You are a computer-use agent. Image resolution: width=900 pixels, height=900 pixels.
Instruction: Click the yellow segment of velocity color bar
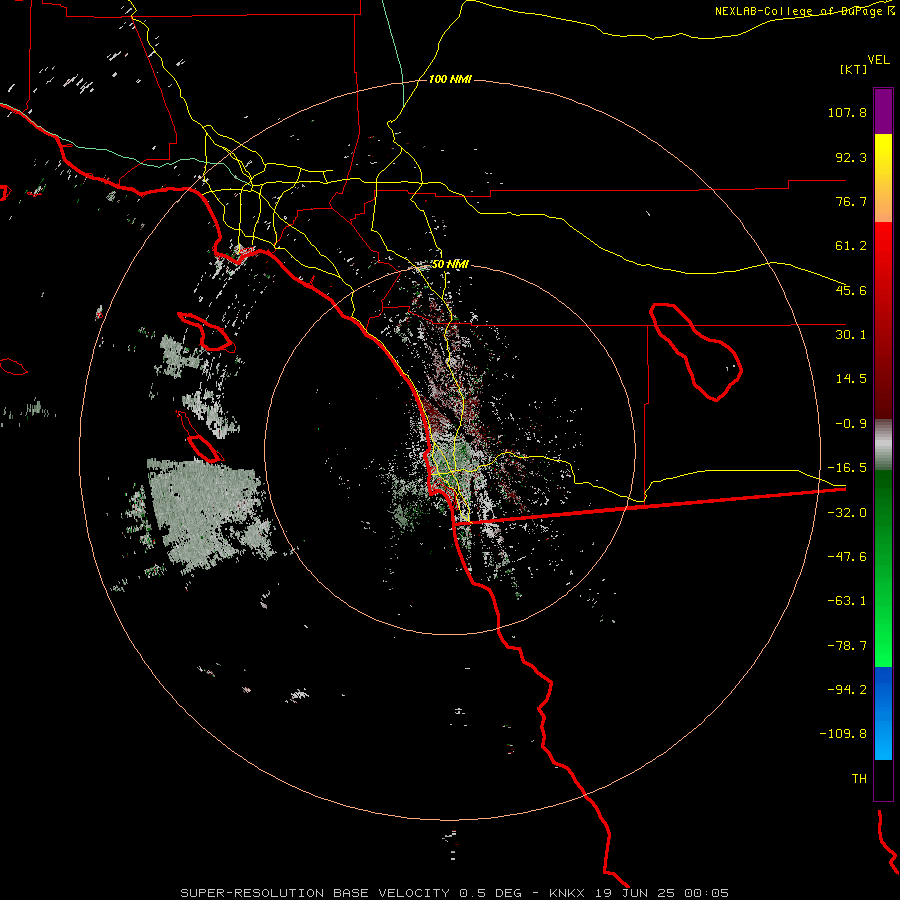(883, 178)
